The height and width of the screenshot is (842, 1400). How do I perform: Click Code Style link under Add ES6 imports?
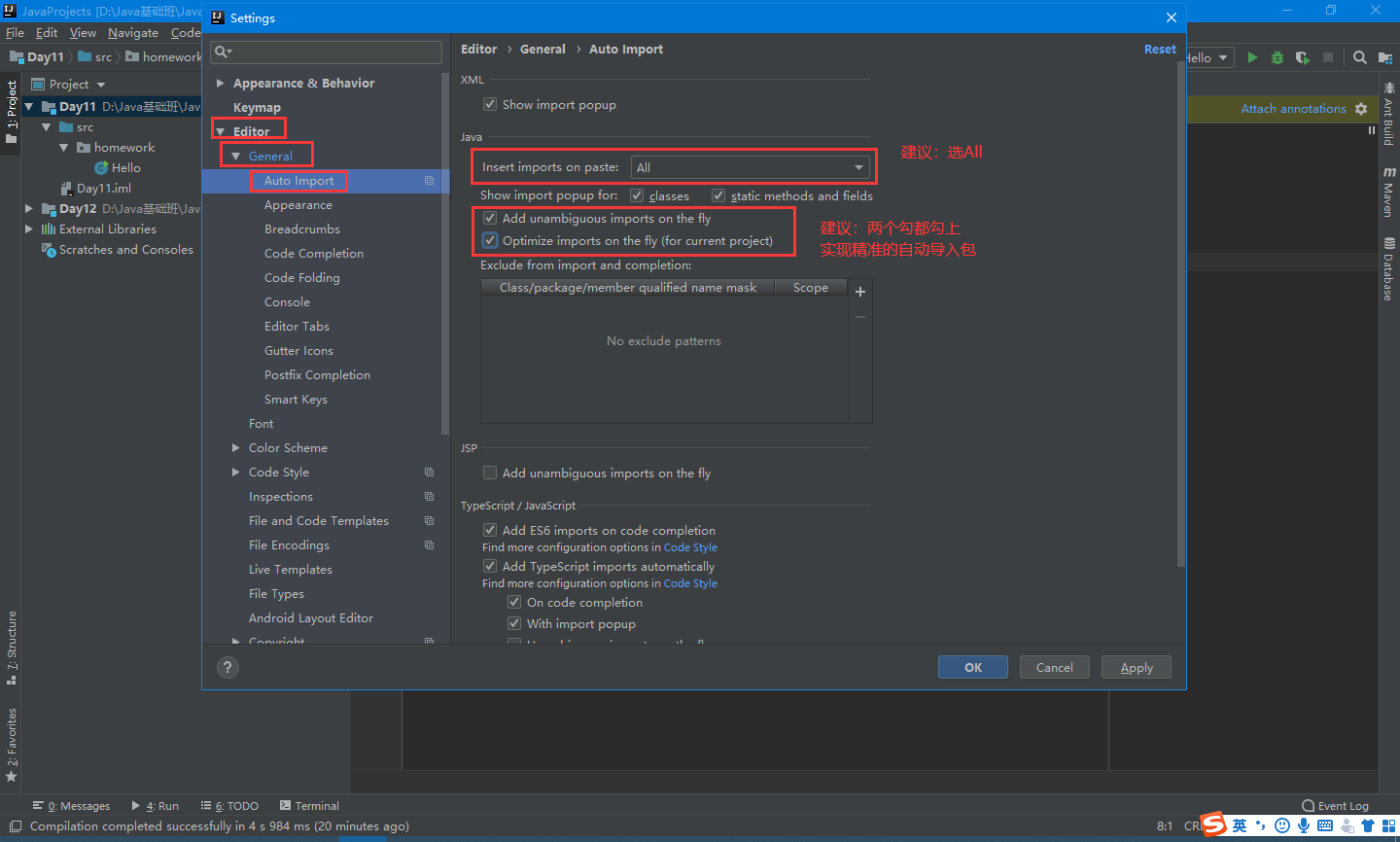[x=690, y=547]
